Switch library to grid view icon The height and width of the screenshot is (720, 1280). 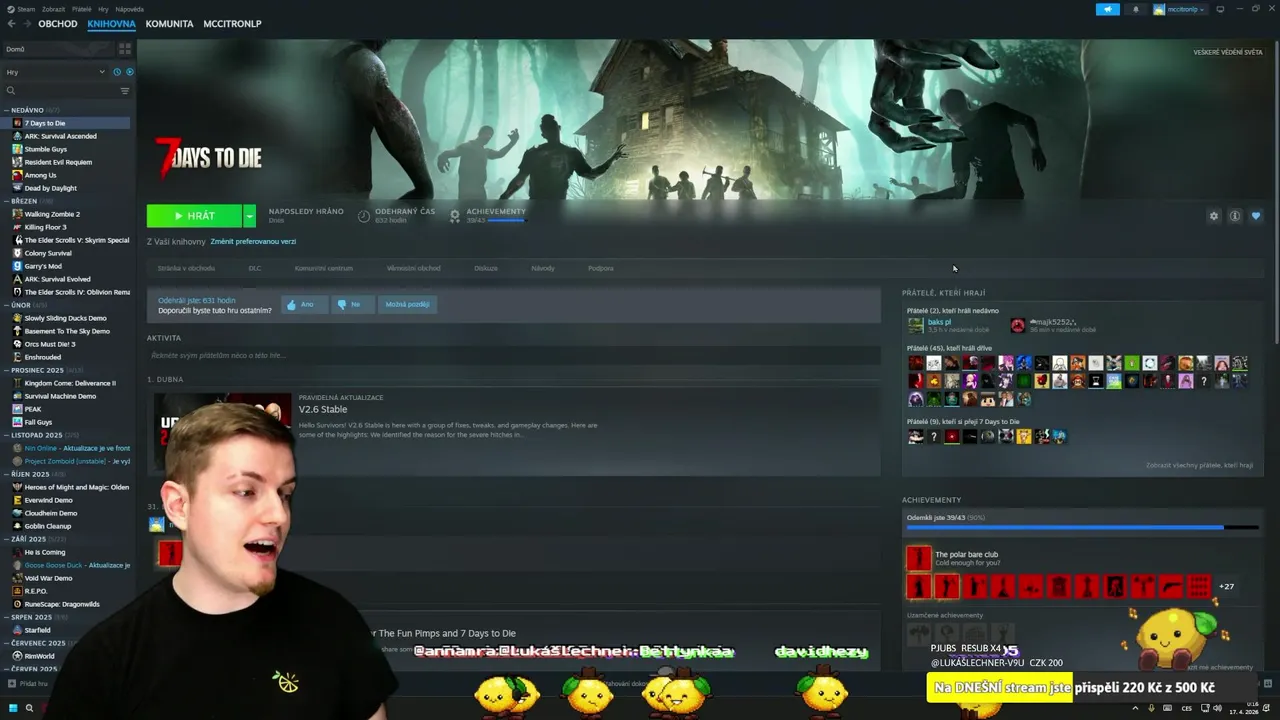pyautogui.click(x=125, y=49)
